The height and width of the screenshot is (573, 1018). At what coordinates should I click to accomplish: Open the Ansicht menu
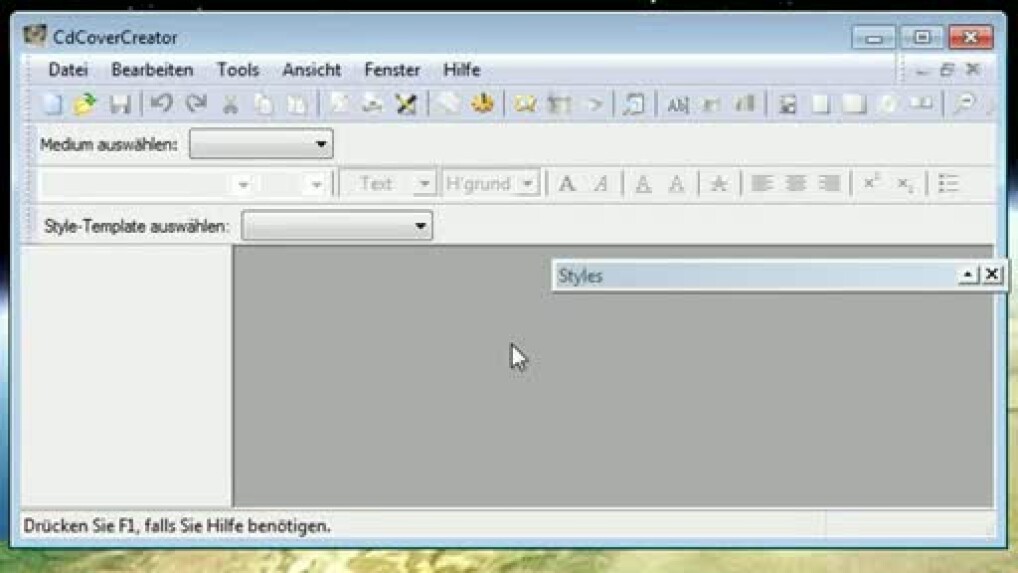click(311, 70)
